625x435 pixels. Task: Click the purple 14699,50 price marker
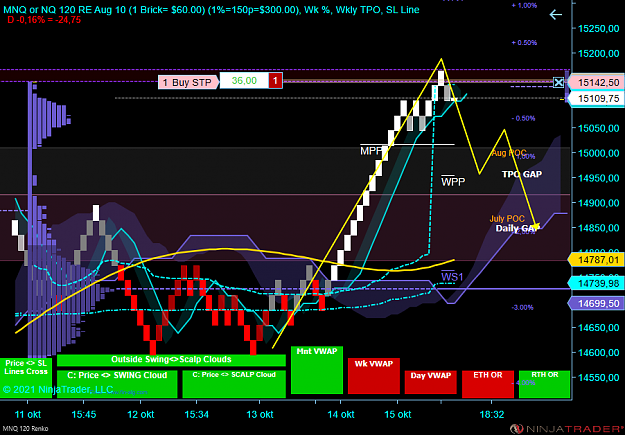pos(596,303)
